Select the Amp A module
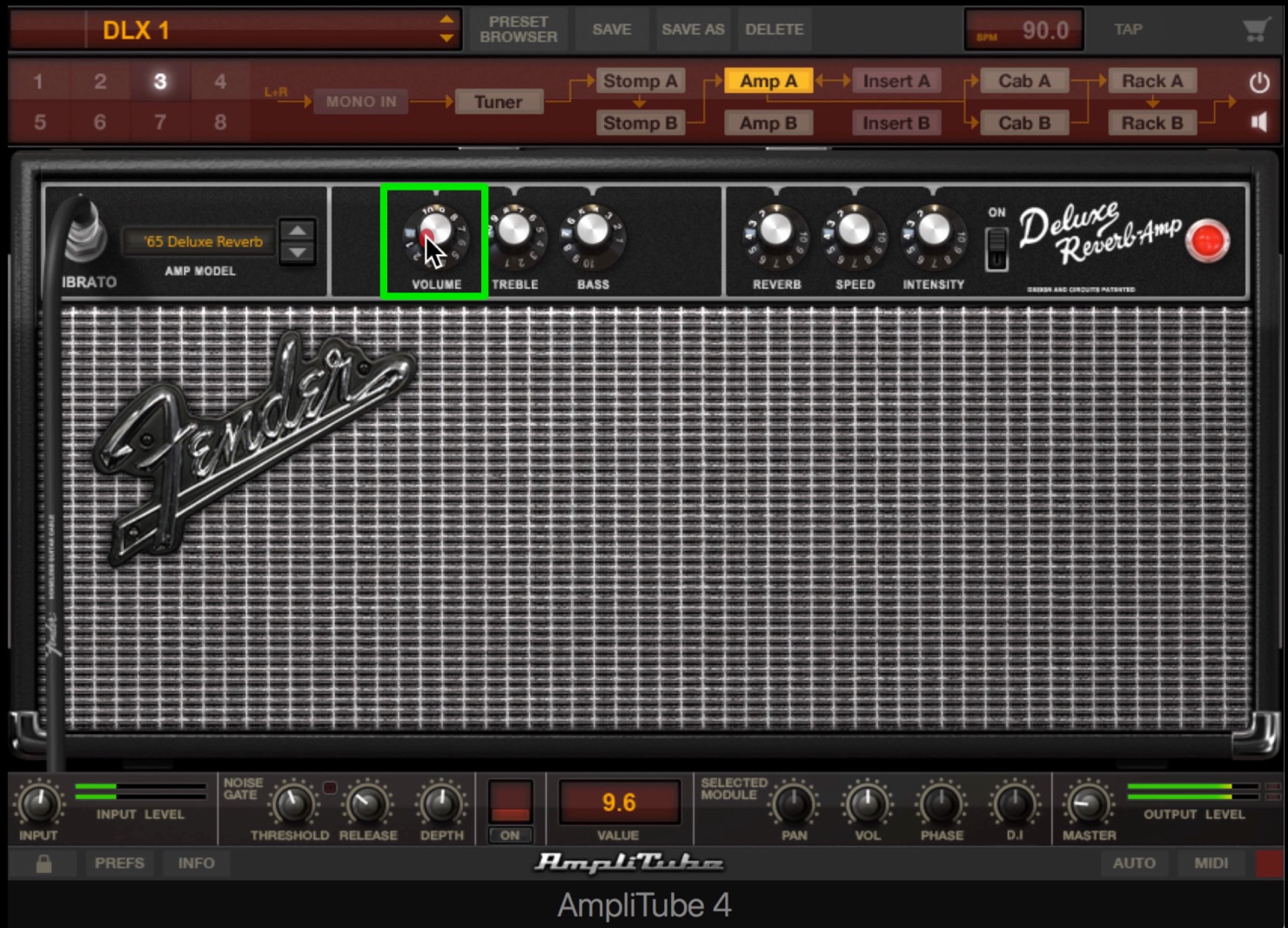 pyautogui.click(x=768, y=81)
